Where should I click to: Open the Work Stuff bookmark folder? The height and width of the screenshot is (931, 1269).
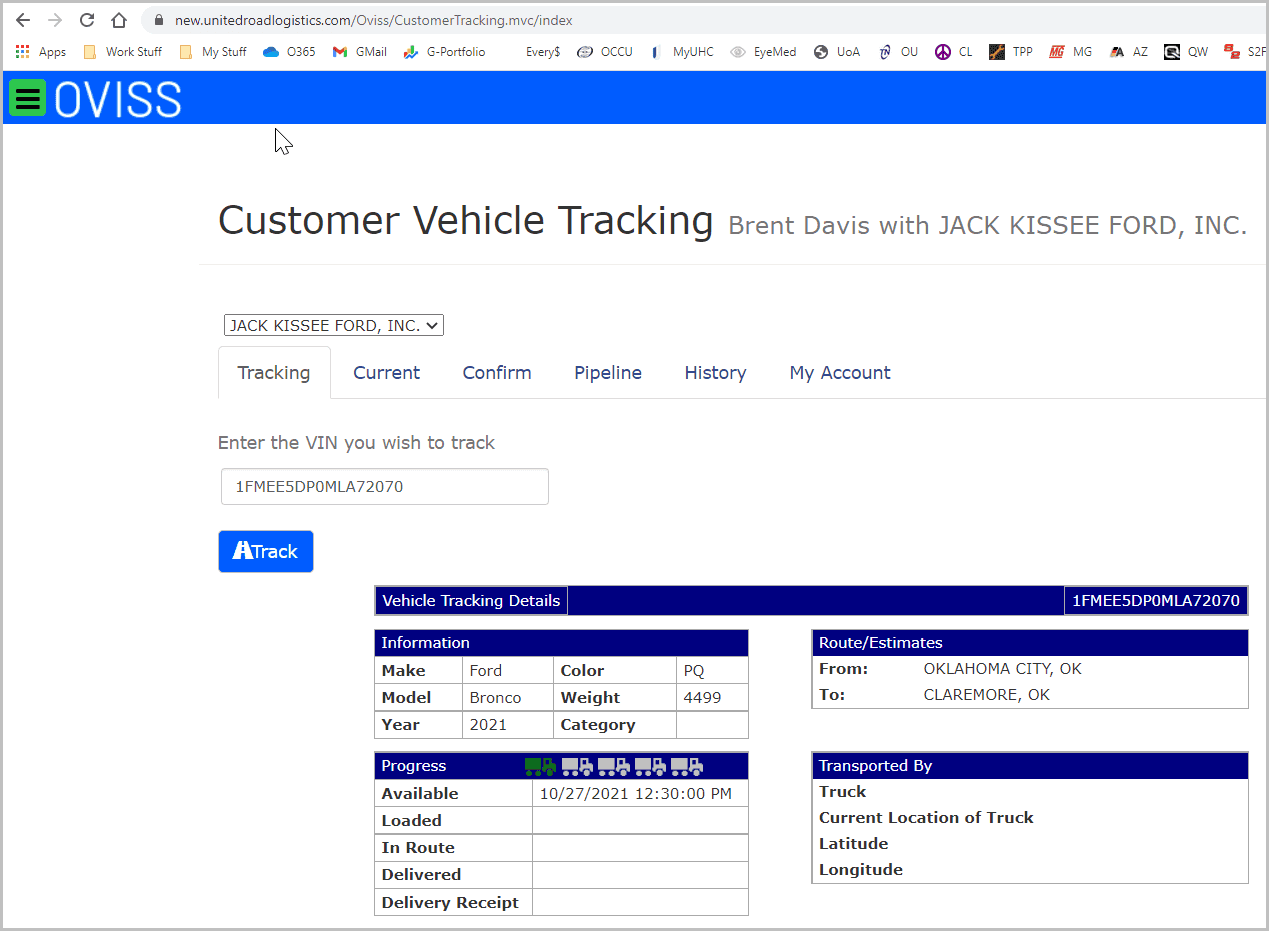click(x=123, y=52)
